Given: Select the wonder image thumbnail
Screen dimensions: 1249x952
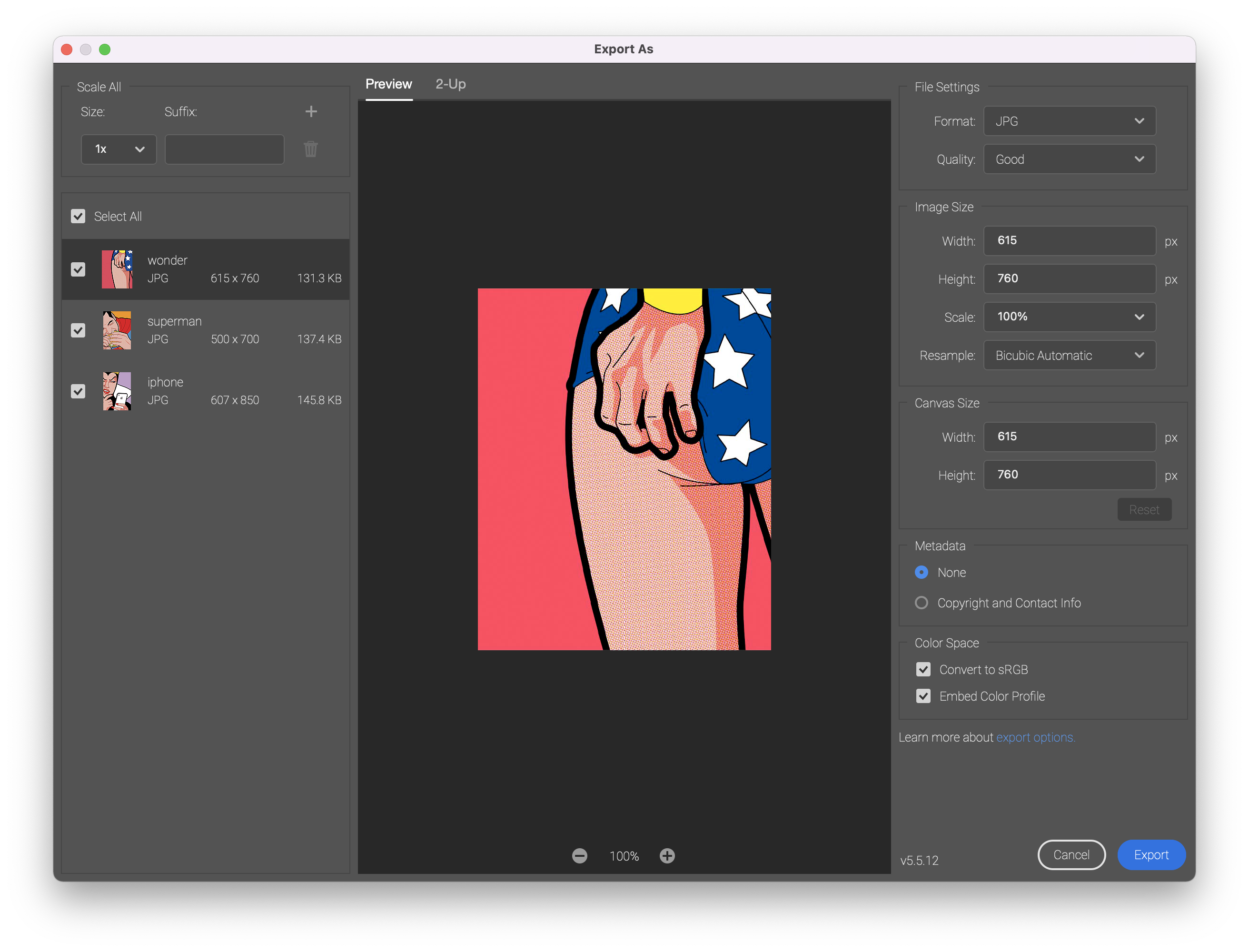Looking at the screenshot, I should coord(117,269).
